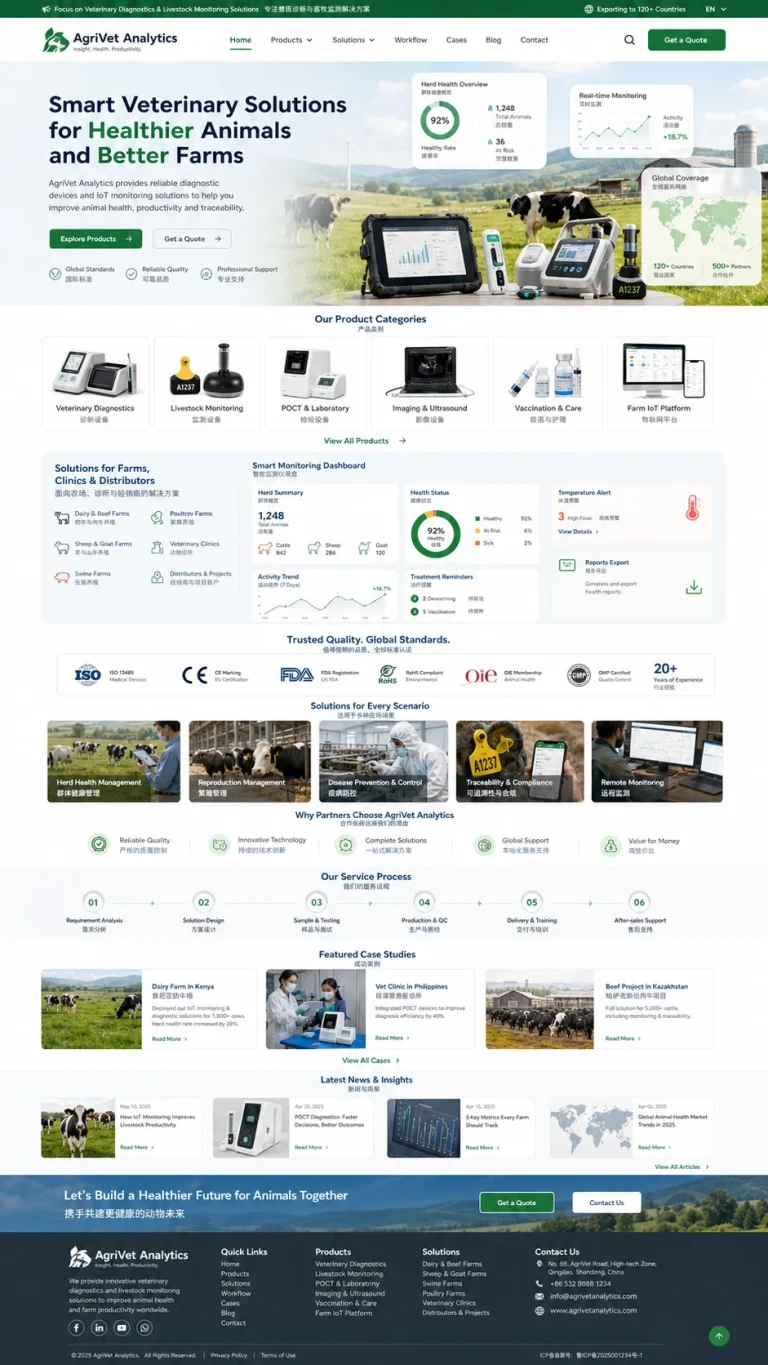Open the Veterinary Diagnostics category card
This screenshot has width=768, height=1365.
coord(95,383)
